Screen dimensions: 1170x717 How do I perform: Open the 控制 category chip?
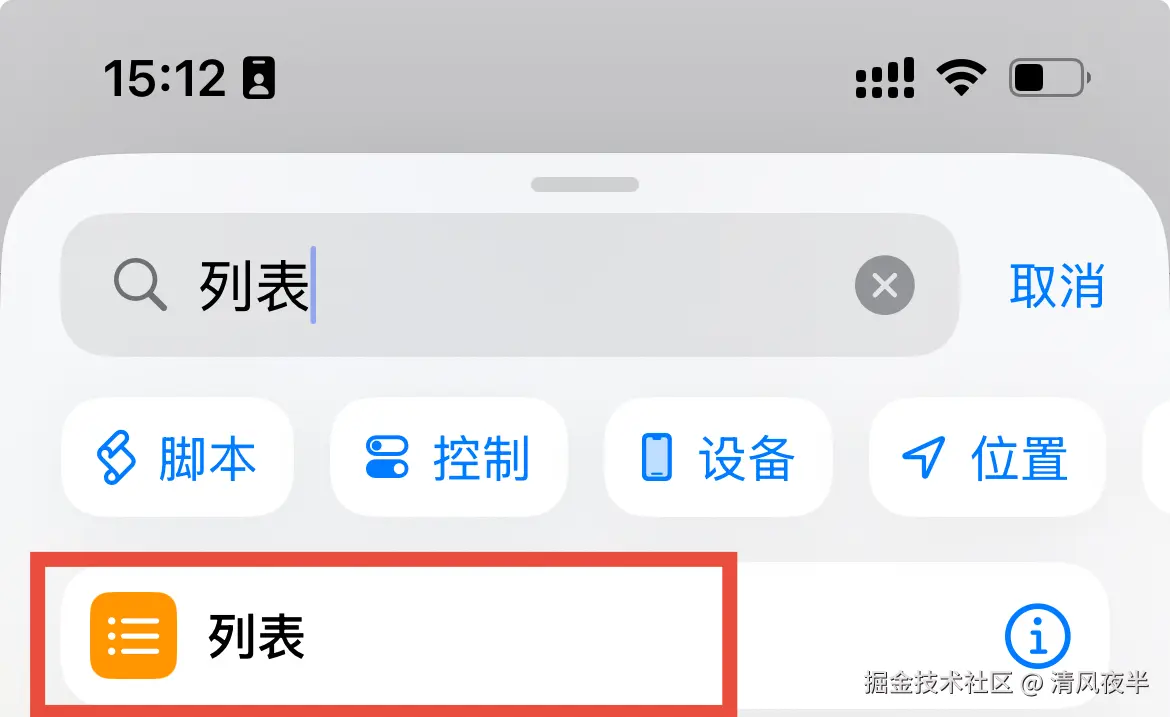coord(448,457)
